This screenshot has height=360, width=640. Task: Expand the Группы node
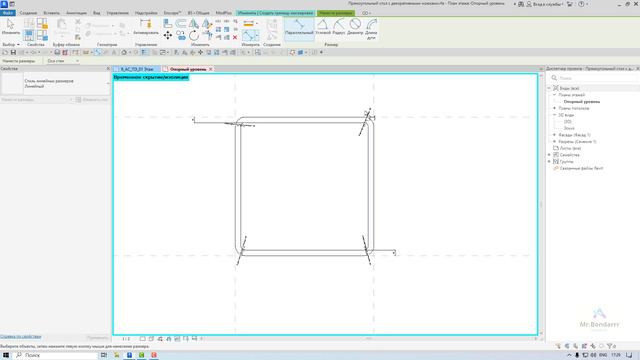point(549,162)
